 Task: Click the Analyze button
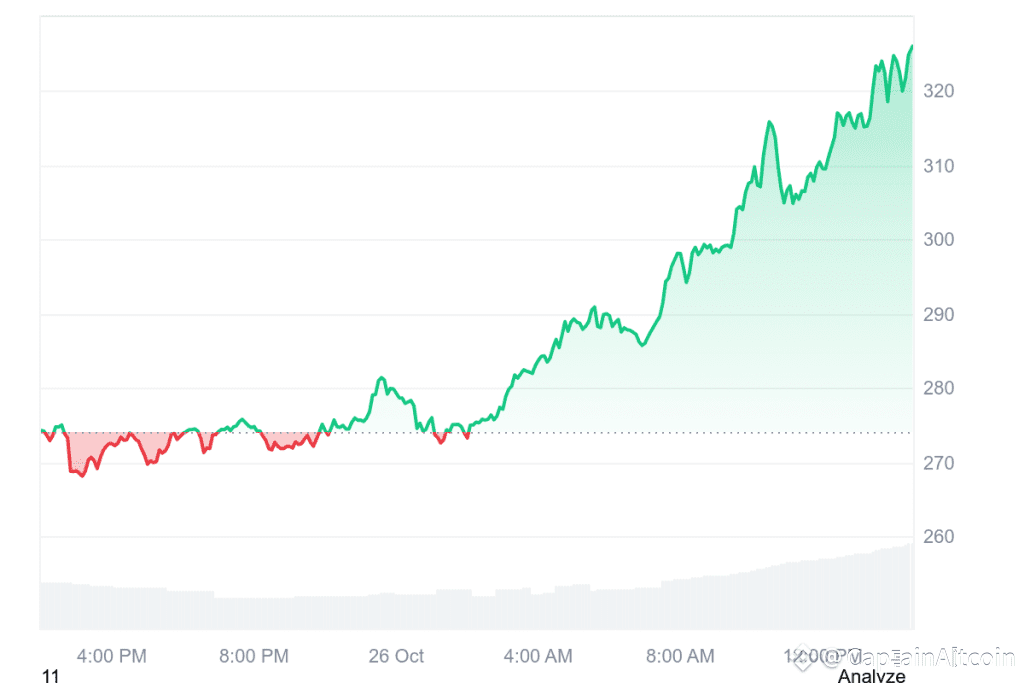pyautogui.click(x=871, y=675)
